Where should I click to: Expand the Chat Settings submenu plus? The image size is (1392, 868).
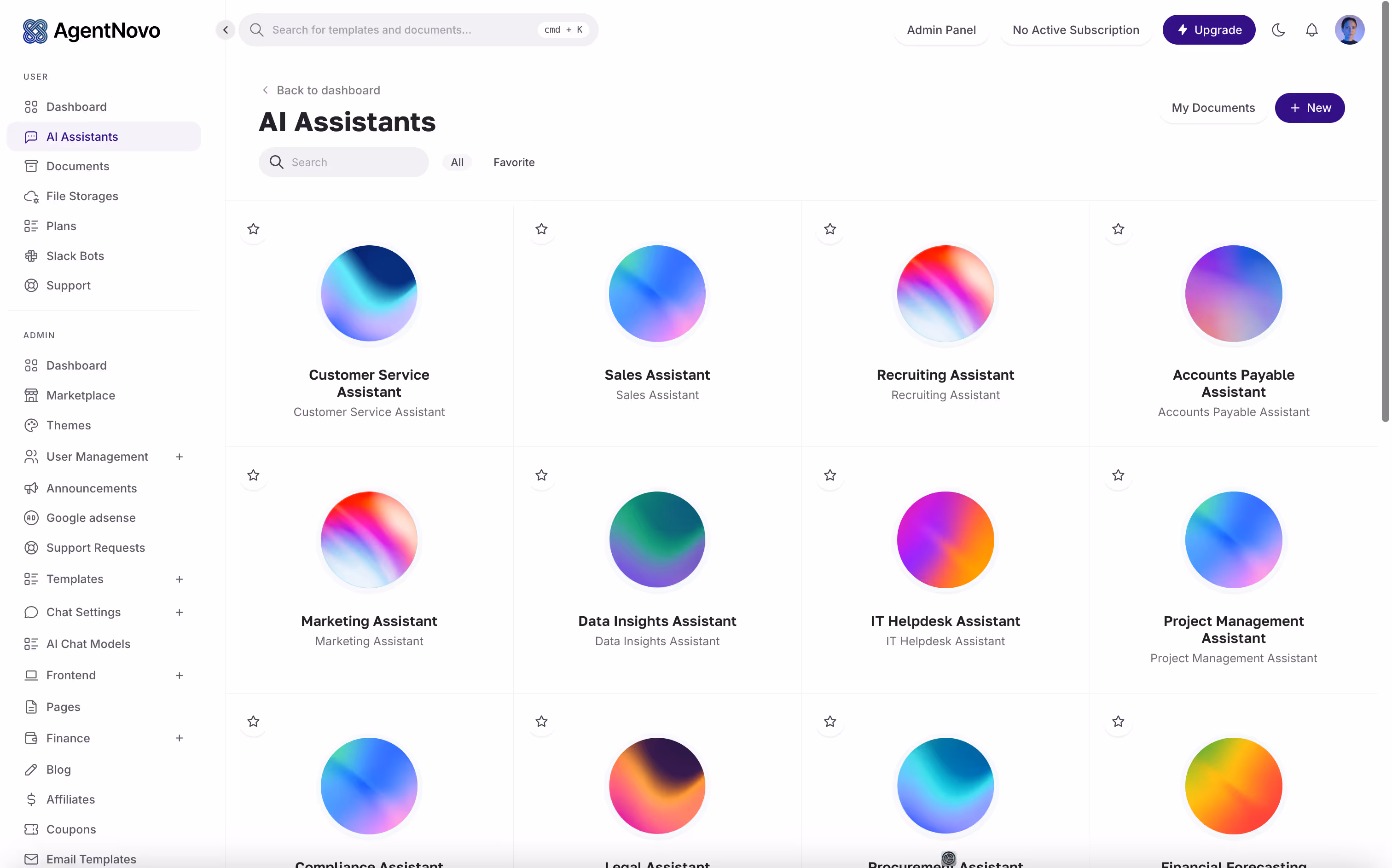tap(179, 613)
